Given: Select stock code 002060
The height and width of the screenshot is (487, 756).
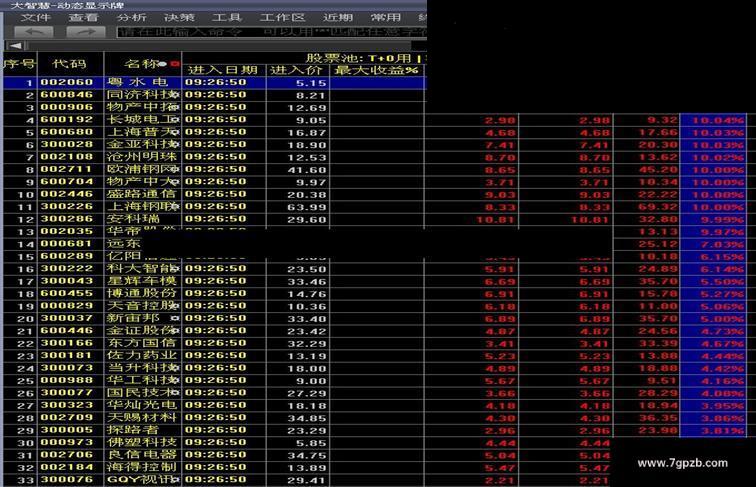Looking at the screenshot, I should click(x=67, y=82).
